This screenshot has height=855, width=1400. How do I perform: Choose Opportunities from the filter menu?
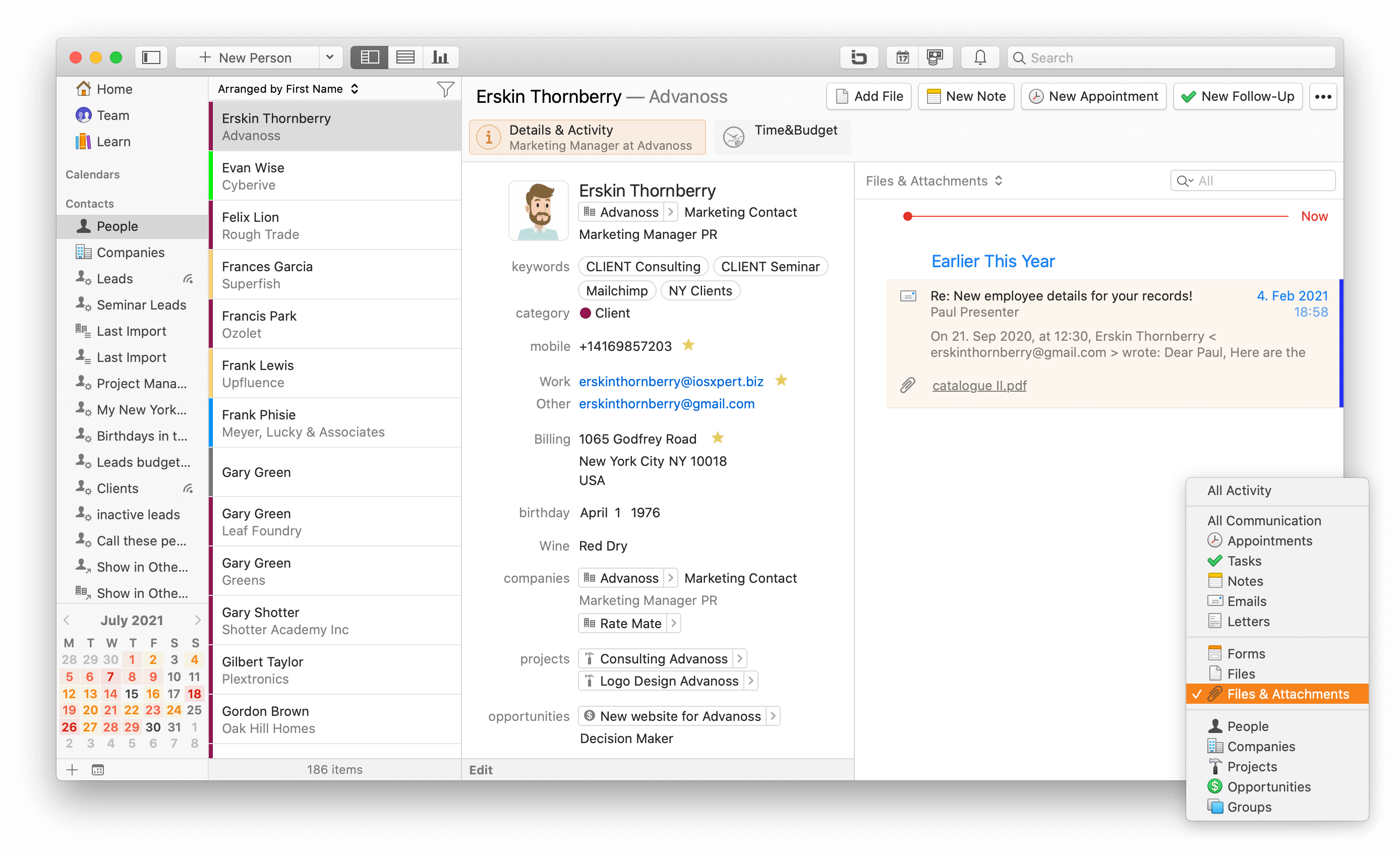point(1277,786)
